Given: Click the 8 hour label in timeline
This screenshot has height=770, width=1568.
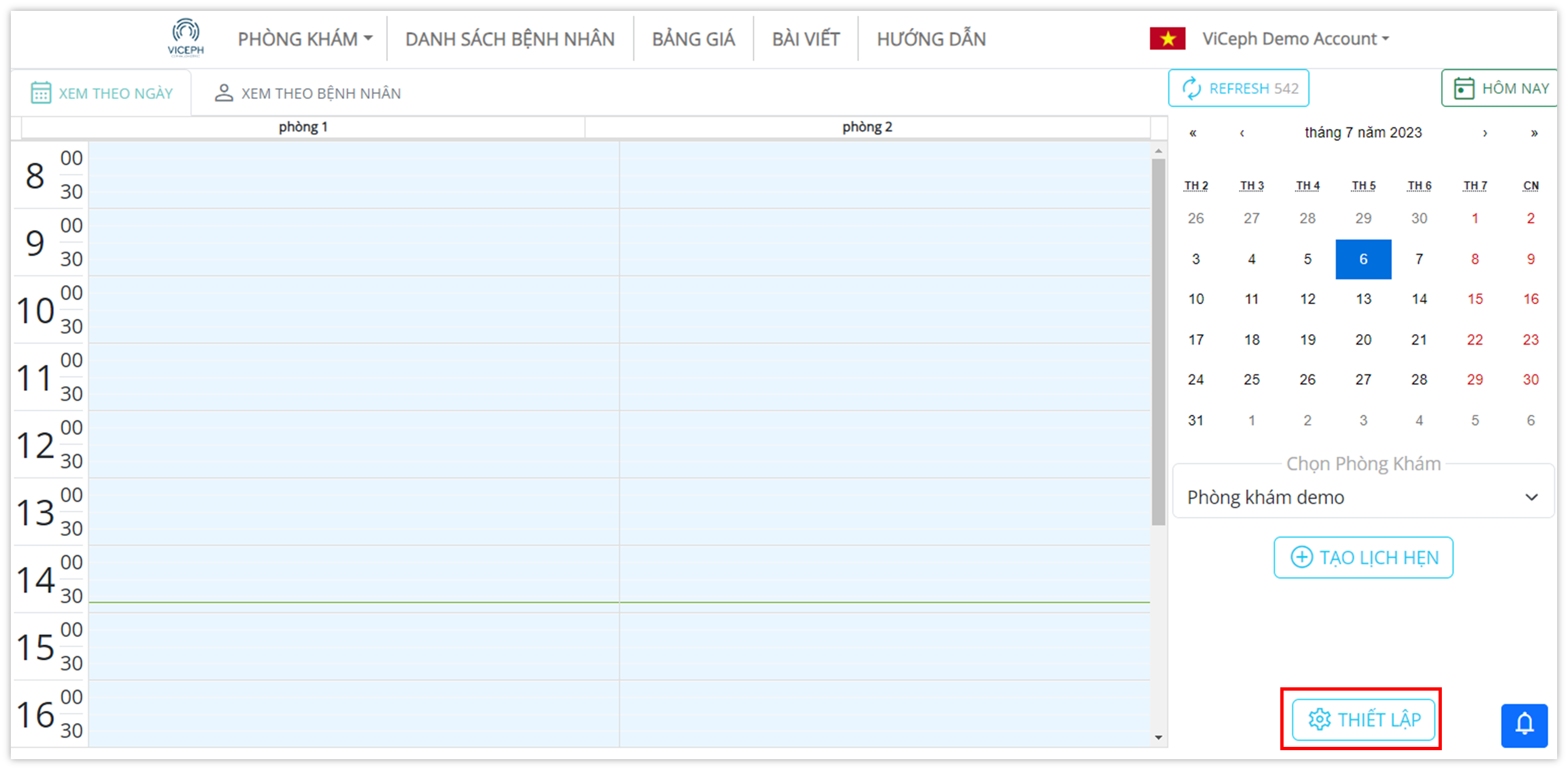Looking at the screenshot, I should coord(34,176).
